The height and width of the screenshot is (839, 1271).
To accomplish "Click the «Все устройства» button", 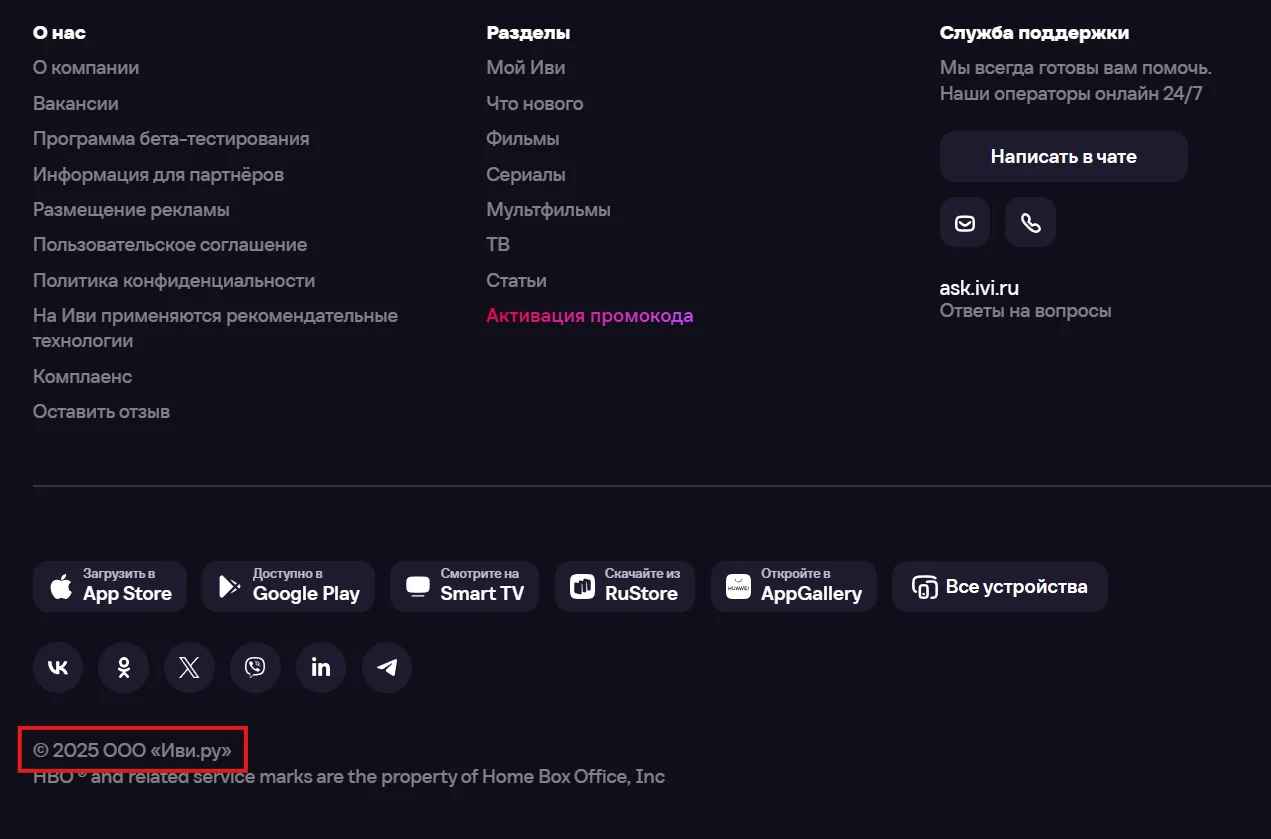I will click(x=999, y=586).
